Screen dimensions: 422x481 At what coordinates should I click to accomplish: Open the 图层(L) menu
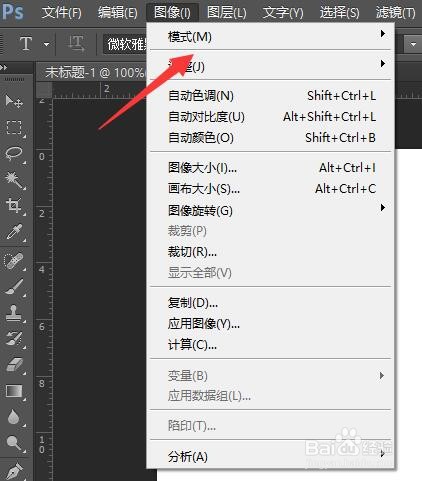coord(227,13)
